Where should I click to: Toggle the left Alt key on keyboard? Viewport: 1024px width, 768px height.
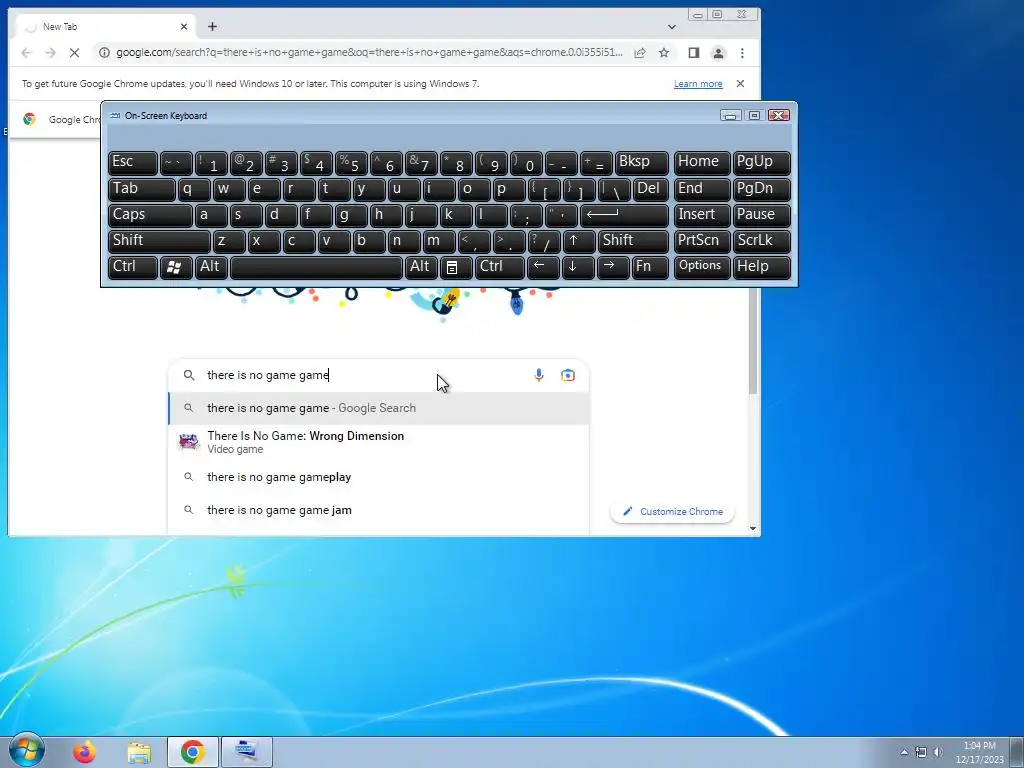click(x=212, y=267)
